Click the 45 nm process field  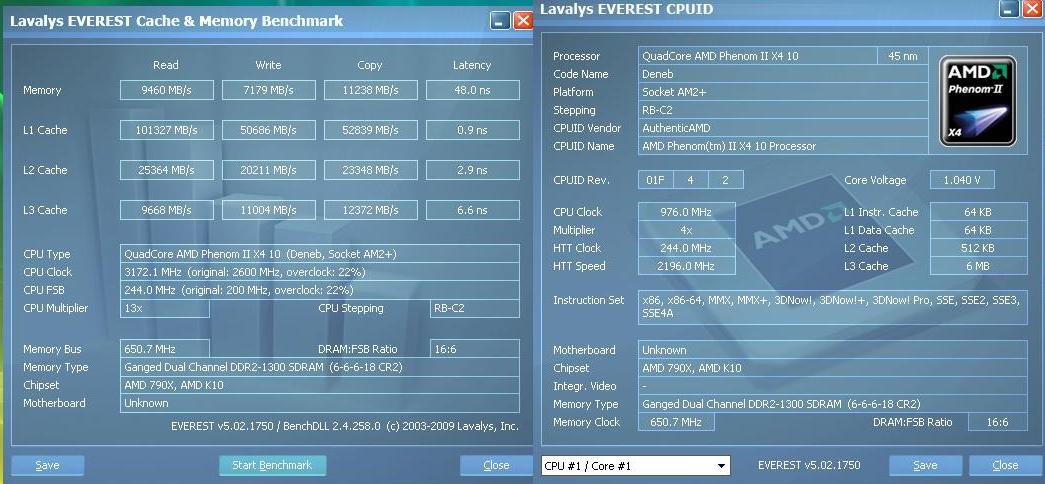pyautogui.click(x=903, y=56)
